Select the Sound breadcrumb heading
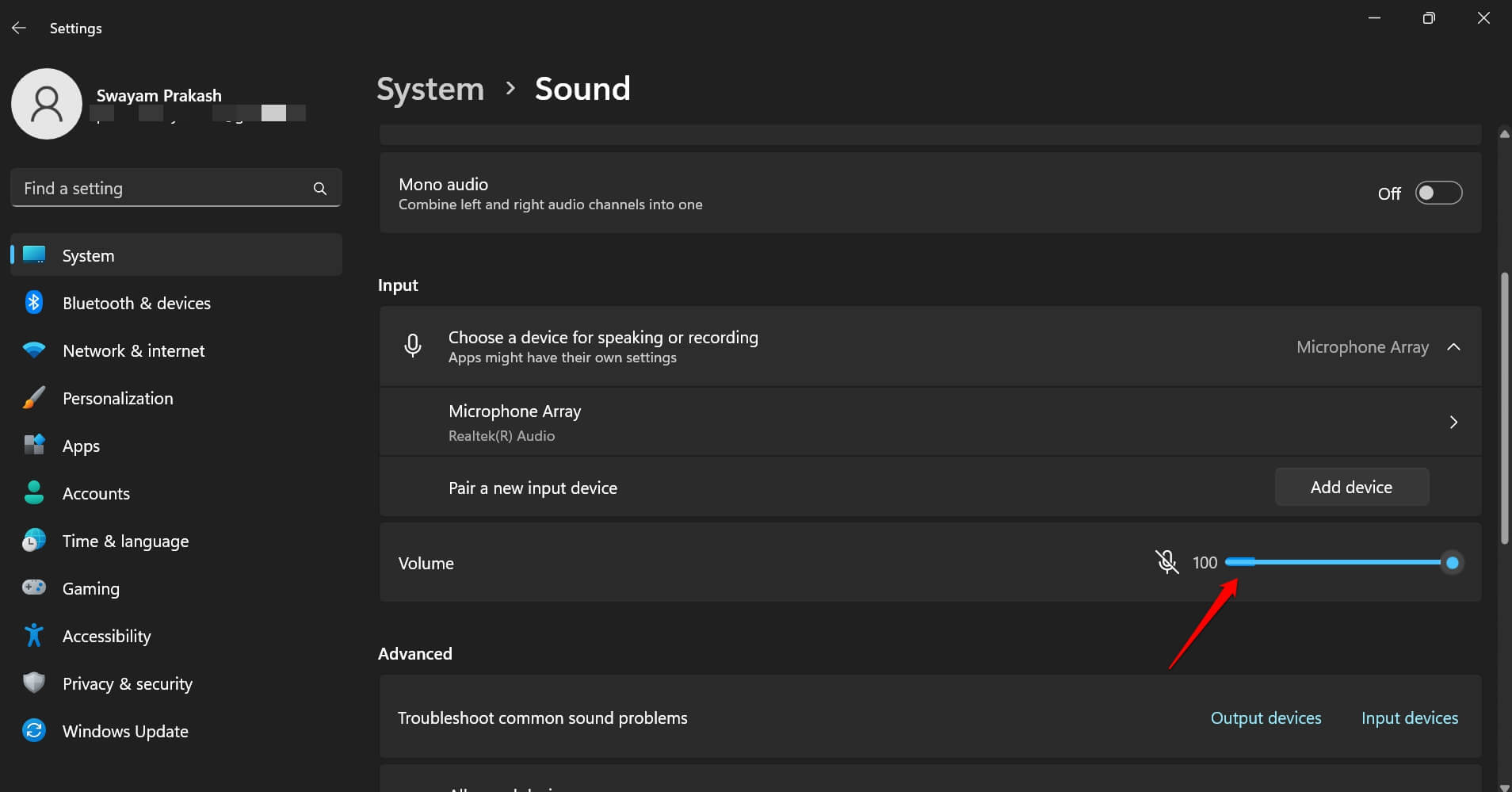 (582, 88)
